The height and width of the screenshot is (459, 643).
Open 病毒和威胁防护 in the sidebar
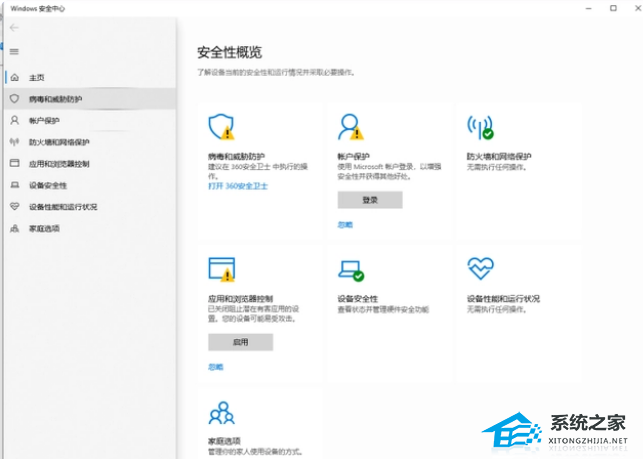point(55,99)
